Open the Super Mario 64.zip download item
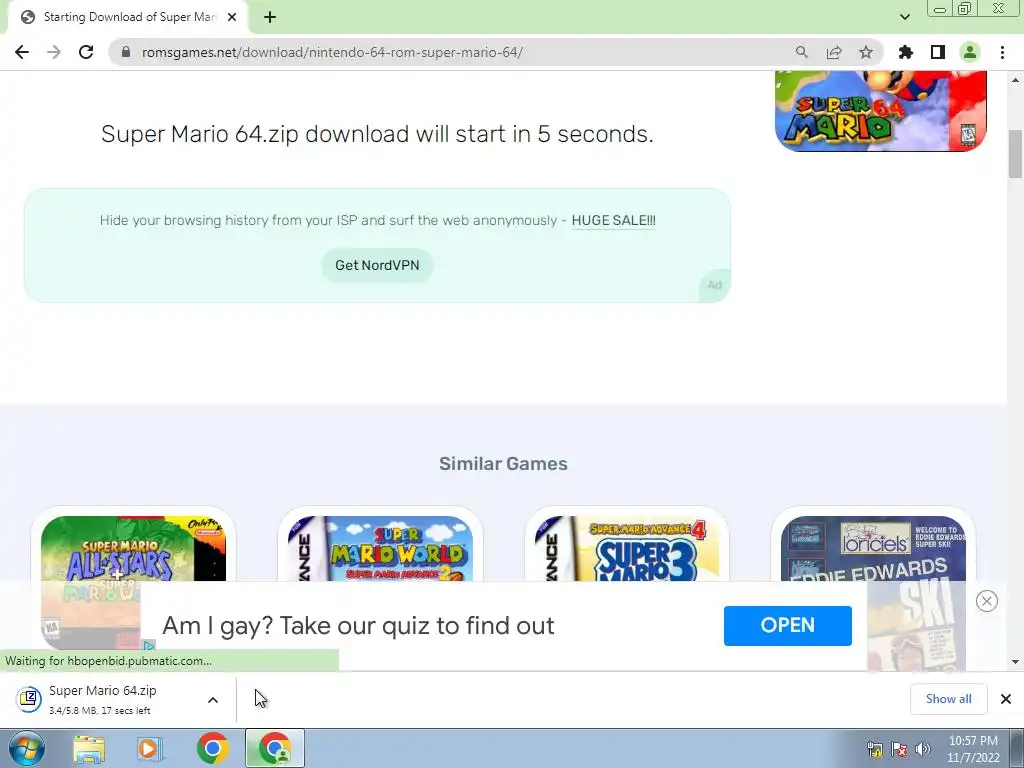The width and height of the screenshot is (1024, 768). [x=103, y=699]
